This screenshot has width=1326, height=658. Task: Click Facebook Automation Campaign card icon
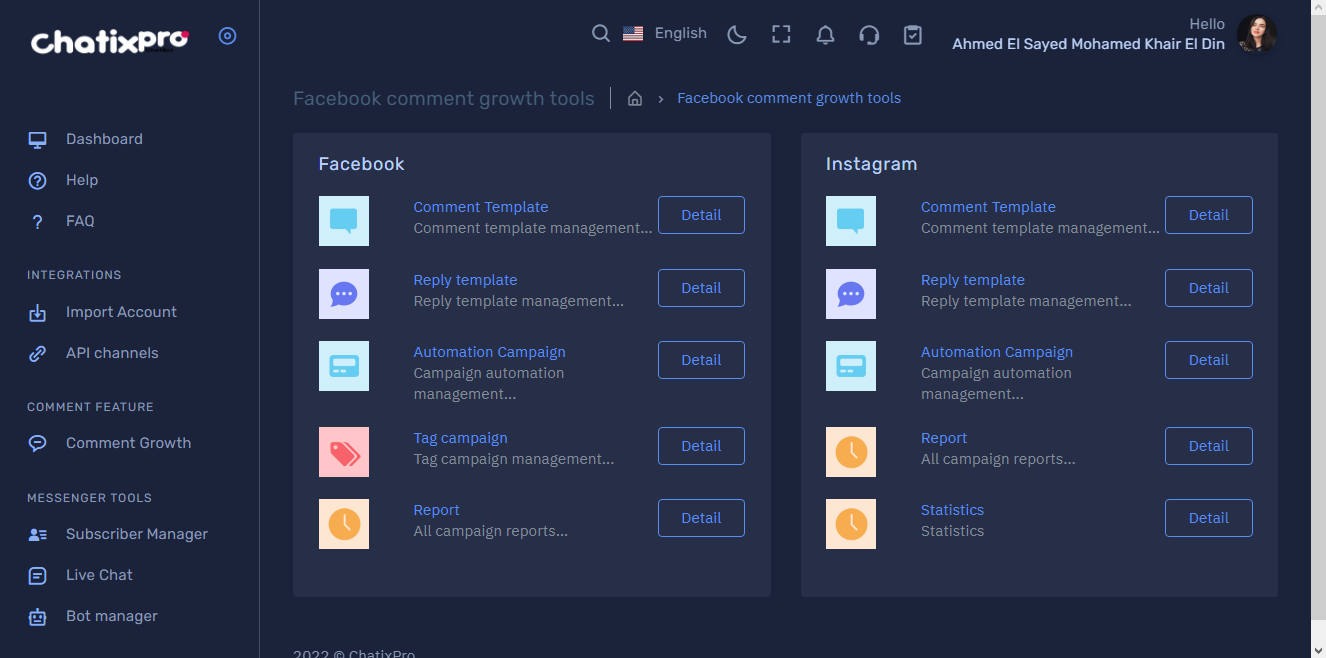pyautogui.click(x=344, y=366)
